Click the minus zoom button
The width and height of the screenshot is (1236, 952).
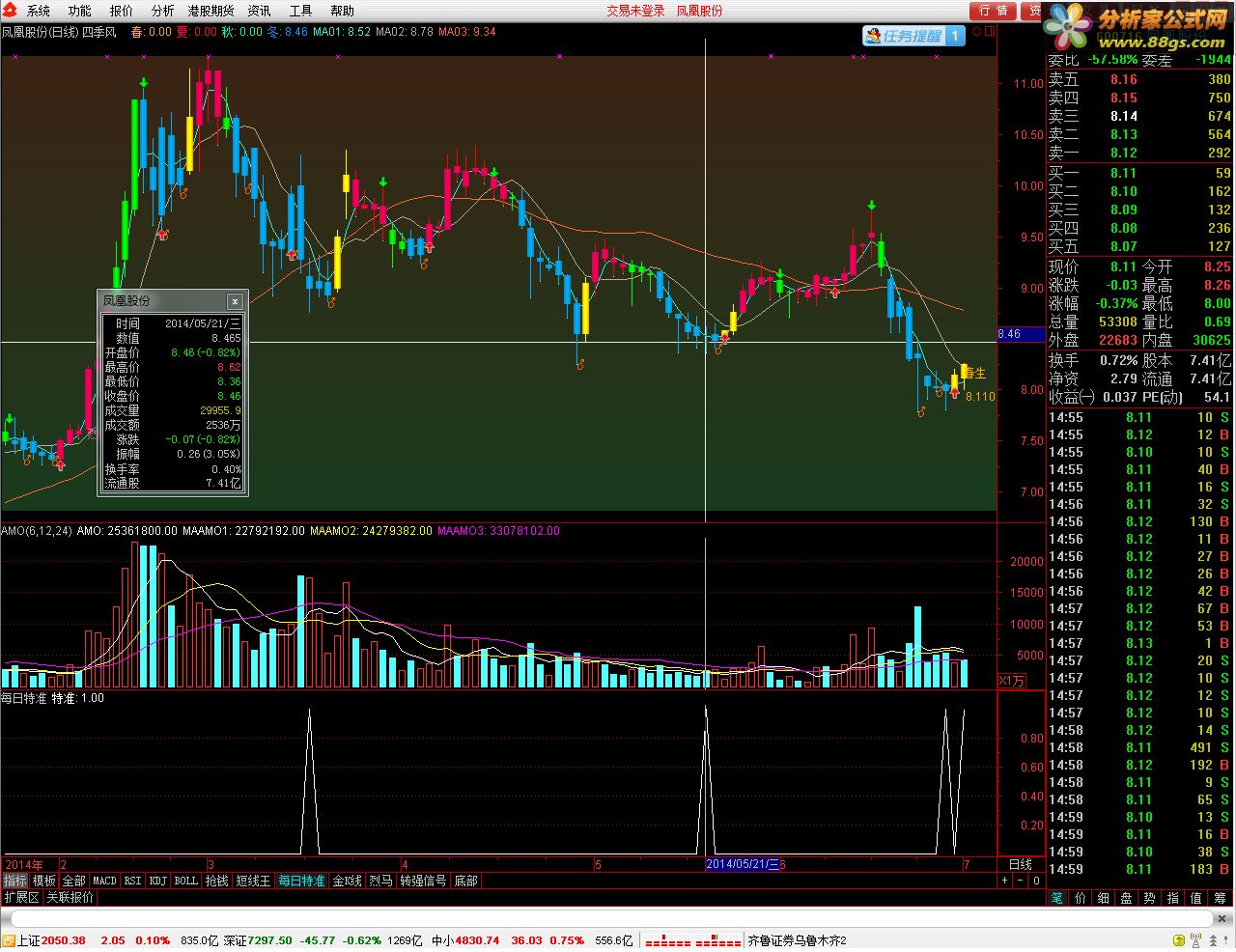[x=1021, y=881]
